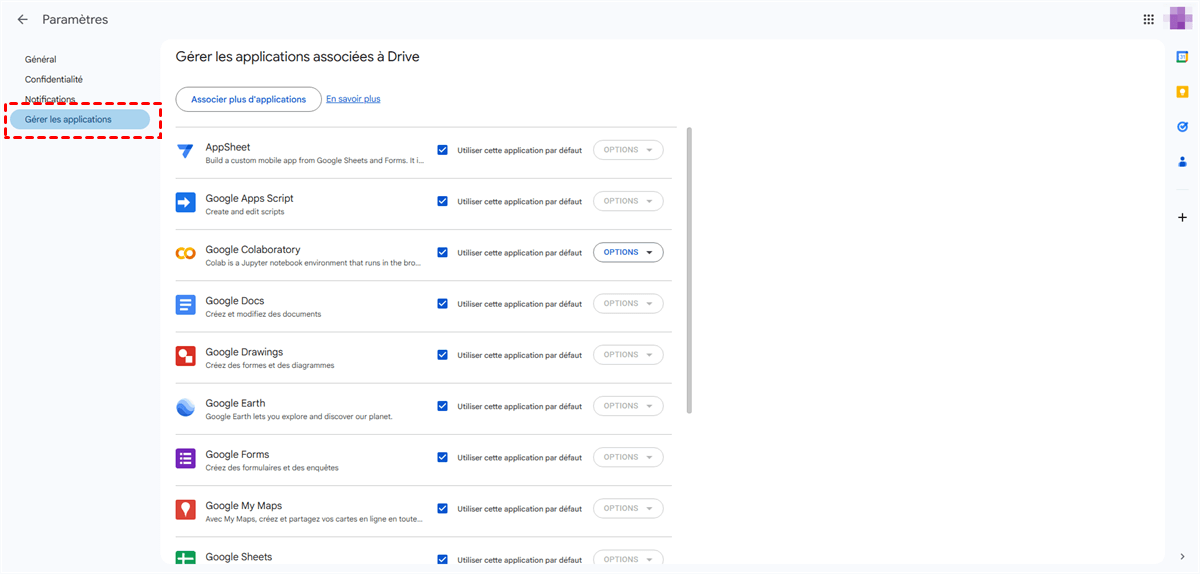1200x574 pixels.
Task: Go back using the arrow icon
Action: tap(22, 19)
